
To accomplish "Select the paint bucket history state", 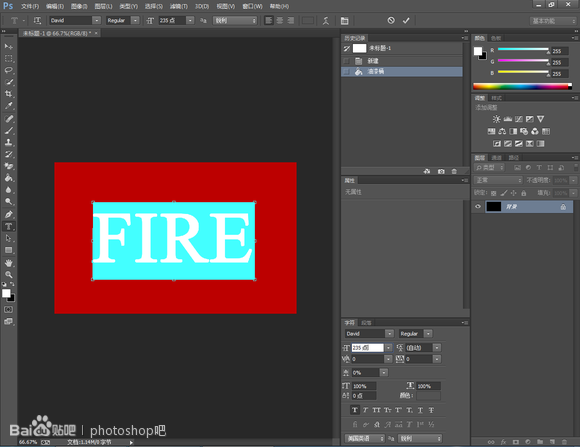I will coord(402,72).
